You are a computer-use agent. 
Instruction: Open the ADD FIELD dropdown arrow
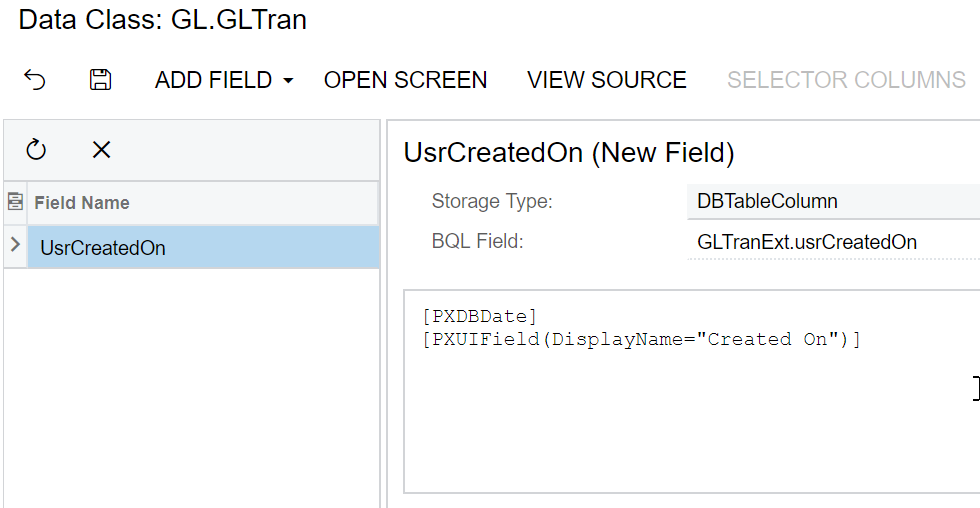(288, 81)
